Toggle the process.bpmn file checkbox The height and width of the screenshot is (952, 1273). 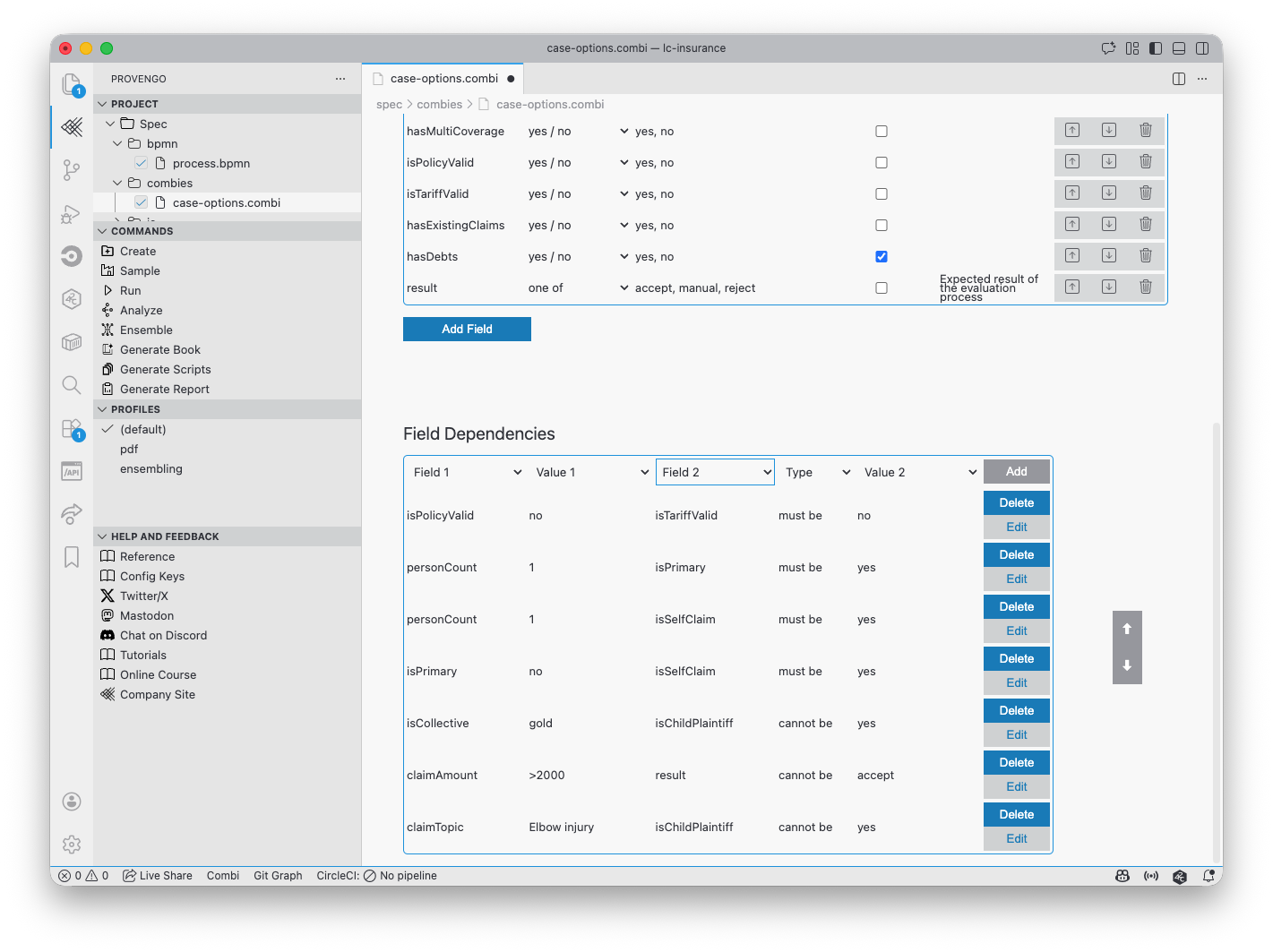[141, 163]
